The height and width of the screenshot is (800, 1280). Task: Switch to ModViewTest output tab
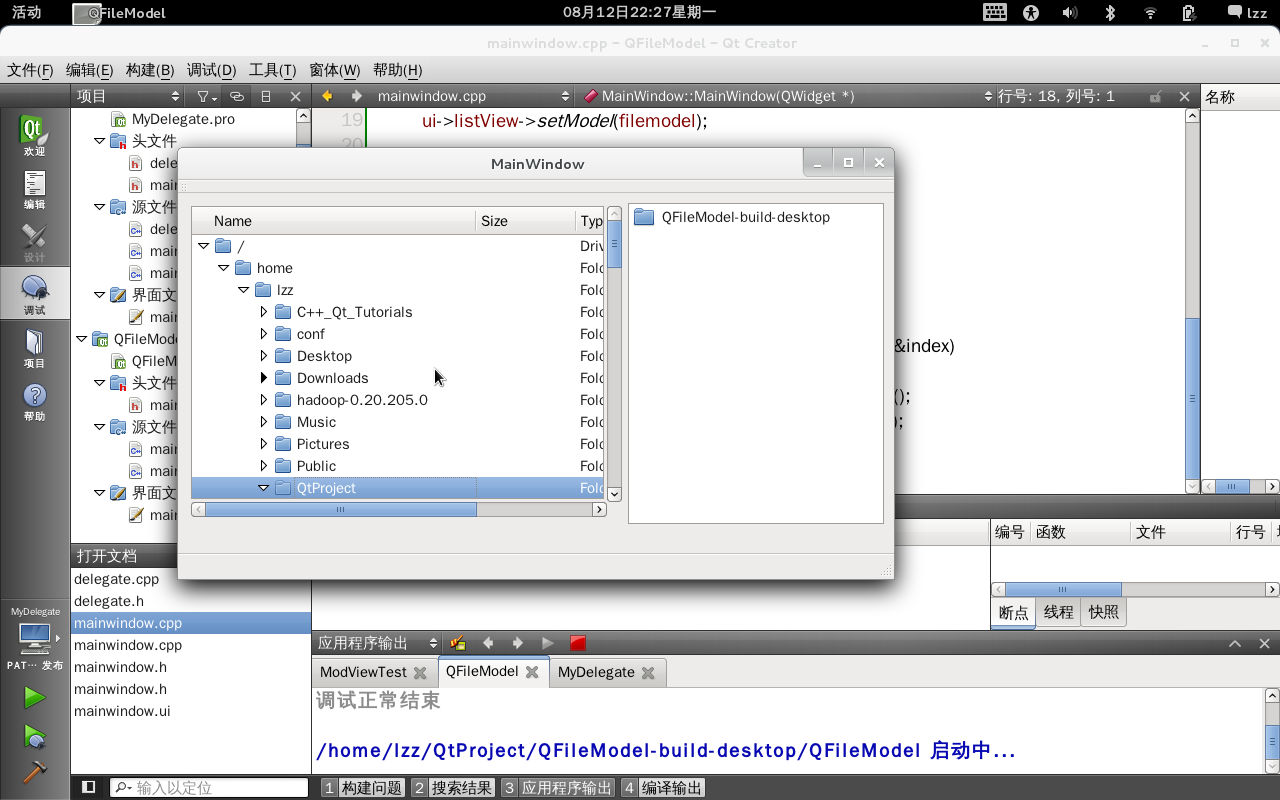[x=364, y=672]
